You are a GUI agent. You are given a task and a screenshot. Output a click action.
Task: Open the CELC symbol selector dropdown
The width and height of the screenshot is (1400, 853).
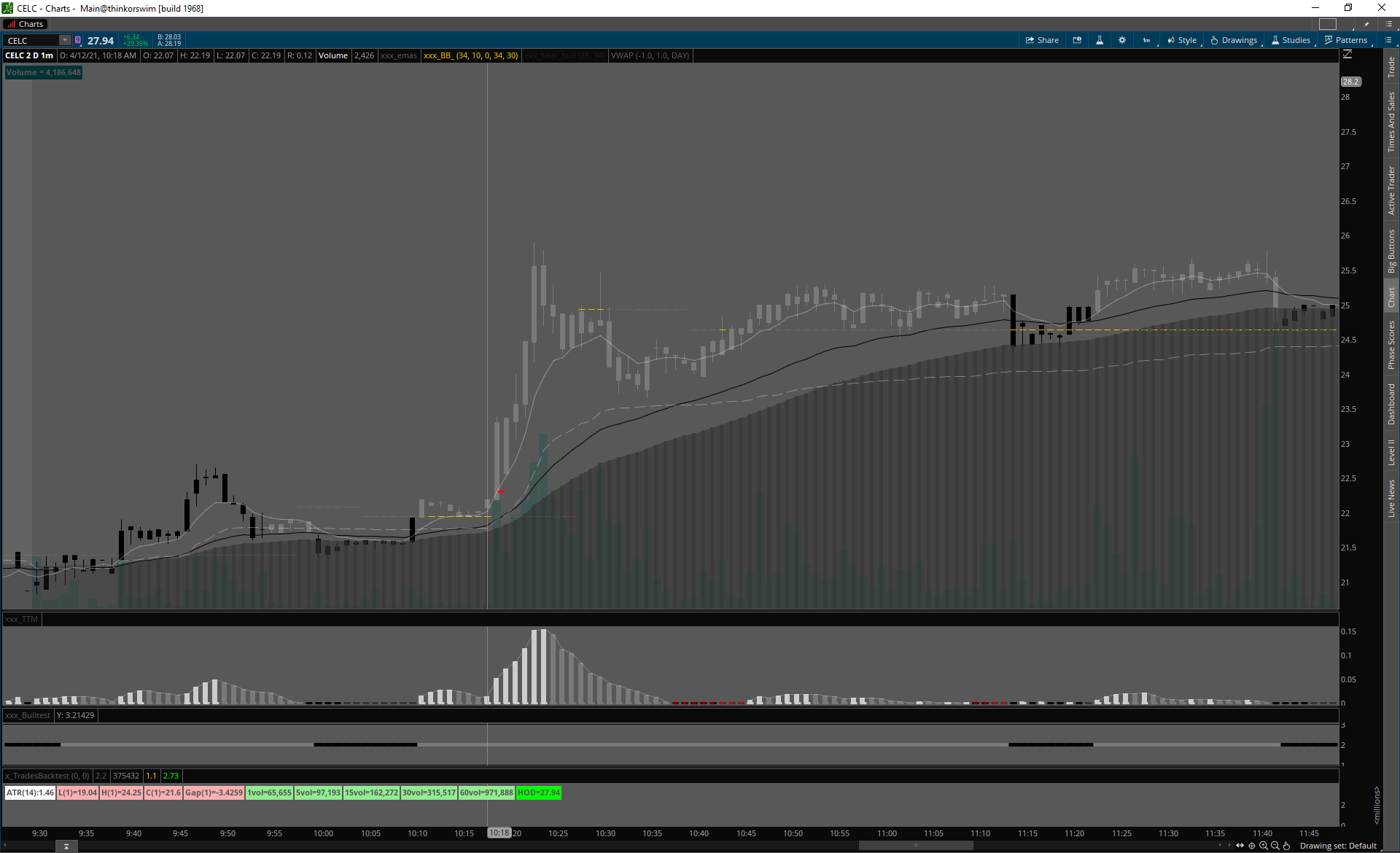(x=65, y=40)
